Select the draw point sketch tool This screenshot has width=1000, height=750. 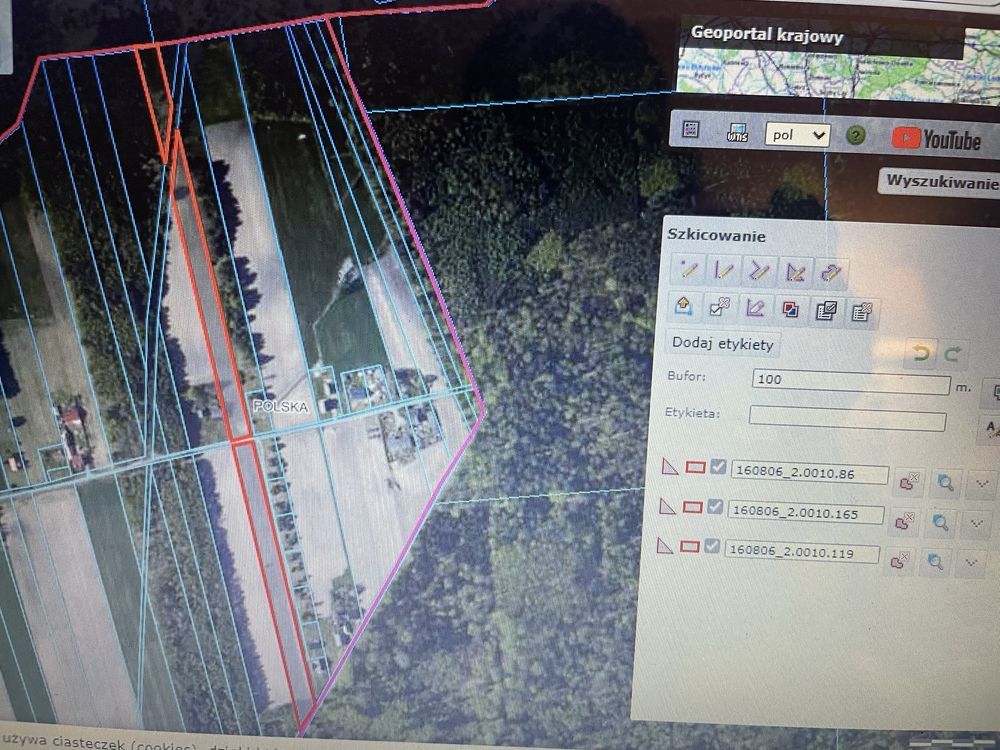point(688,269)
